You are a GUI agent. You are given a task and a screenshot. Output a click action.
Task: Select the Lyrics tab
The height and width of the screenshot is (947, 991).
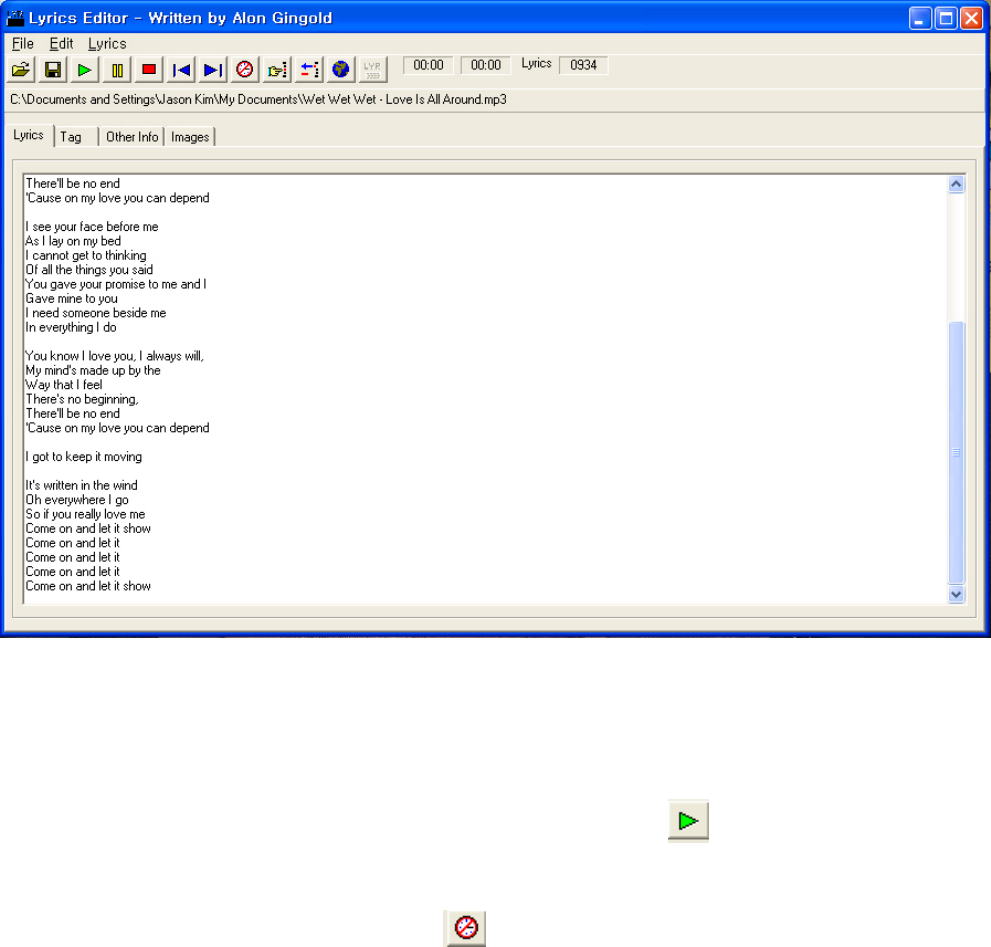pyautogui.click(x=28, y=135)
